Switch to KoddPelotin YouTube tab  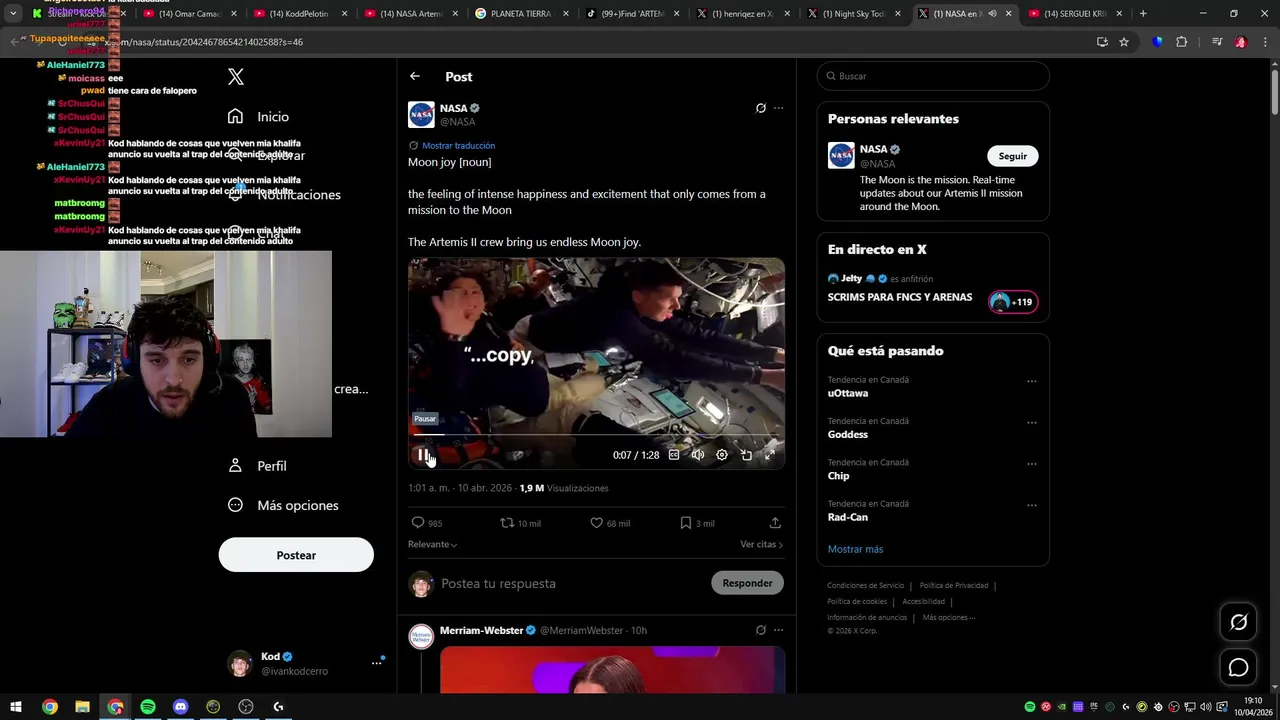click(300, 14)
